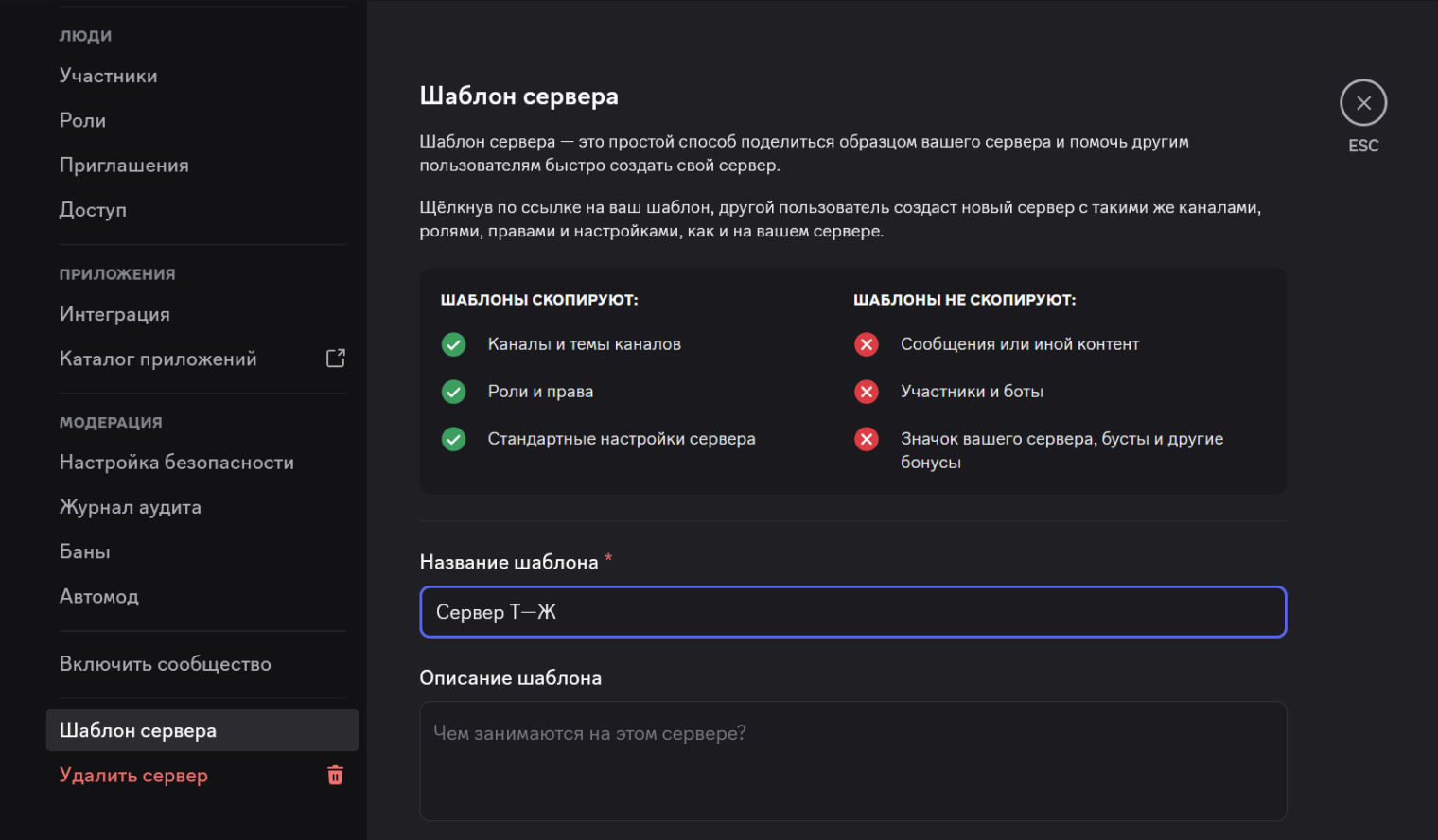Click the red trash icon near Удалить сервер
The width and height of the screenshot is (1438, 840).
pos(335,776)
